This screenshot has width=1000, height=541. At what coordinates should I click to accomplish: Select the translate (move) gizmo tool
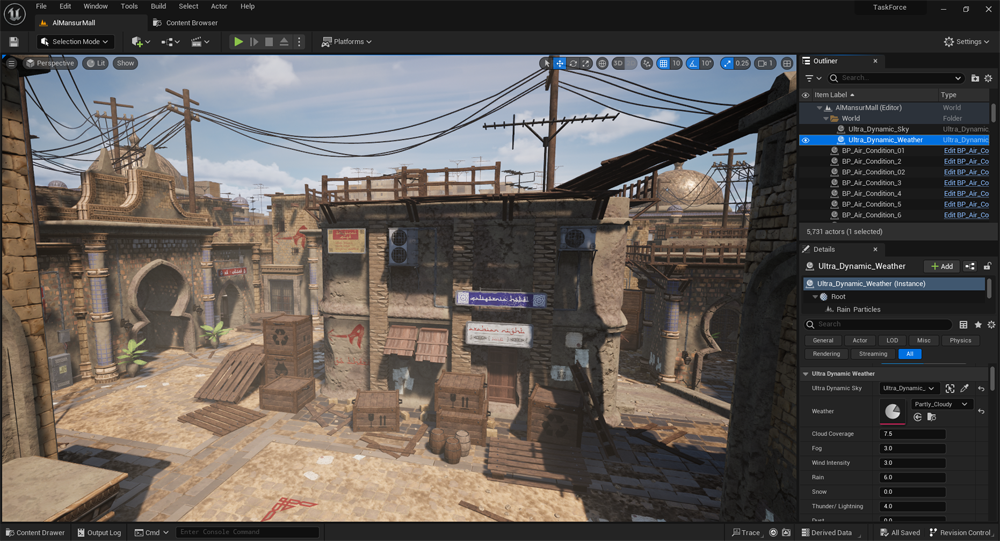560,63
